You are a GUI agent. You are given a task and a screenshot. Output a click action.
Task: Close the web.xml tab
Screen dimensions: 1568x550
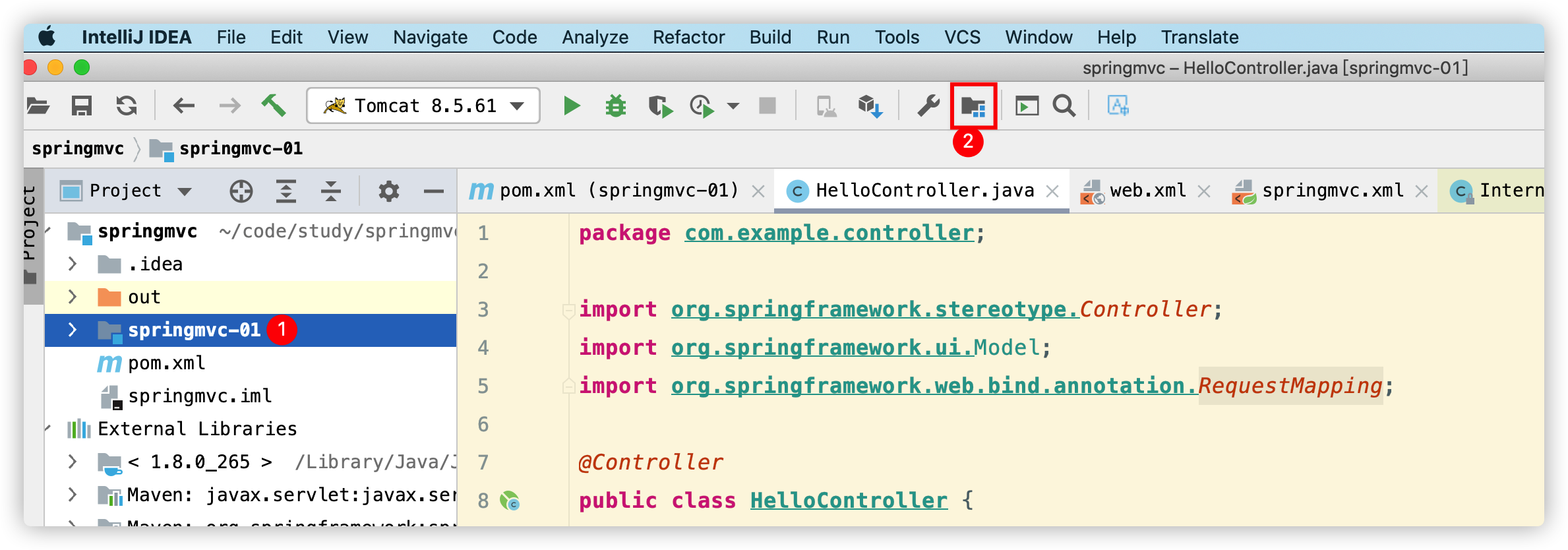[x=1204, y=192]
